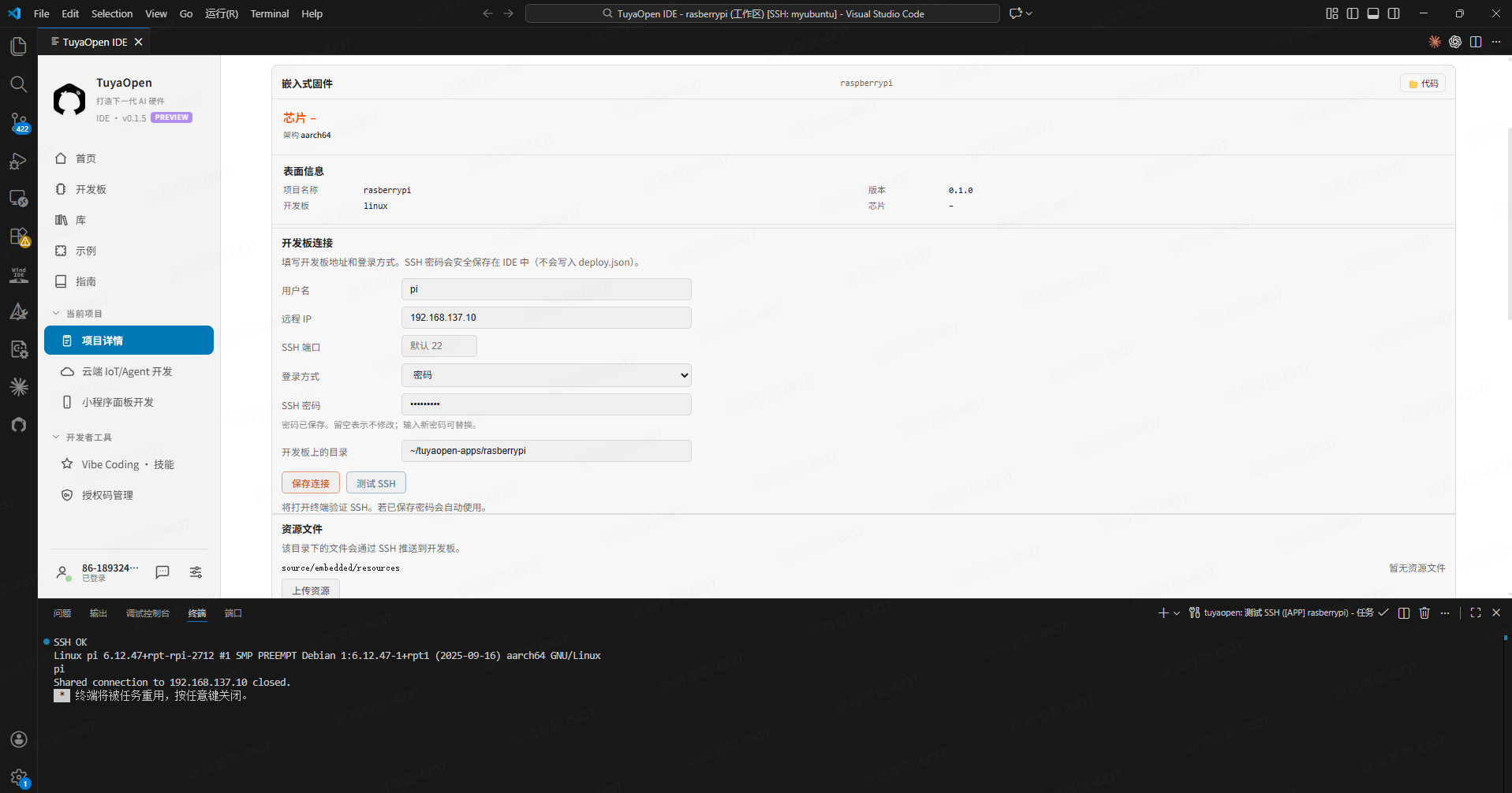Open Vibe Coding · 技能 item
Image resolution: width=1512 pixels, height=793 pixels.
(x=129, y=464)
